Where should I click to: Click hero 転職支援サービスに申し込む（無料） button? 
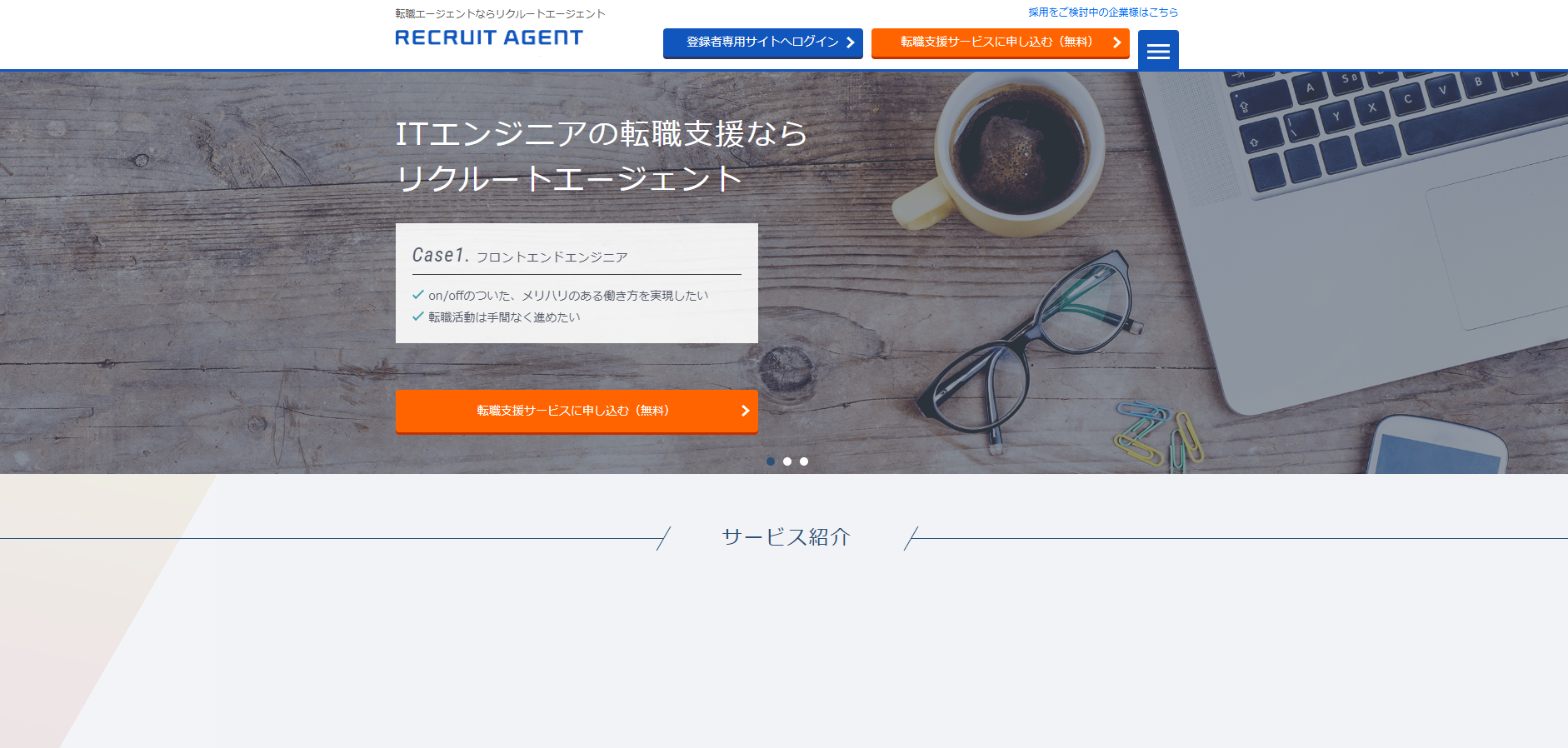[x=577, y=411]
